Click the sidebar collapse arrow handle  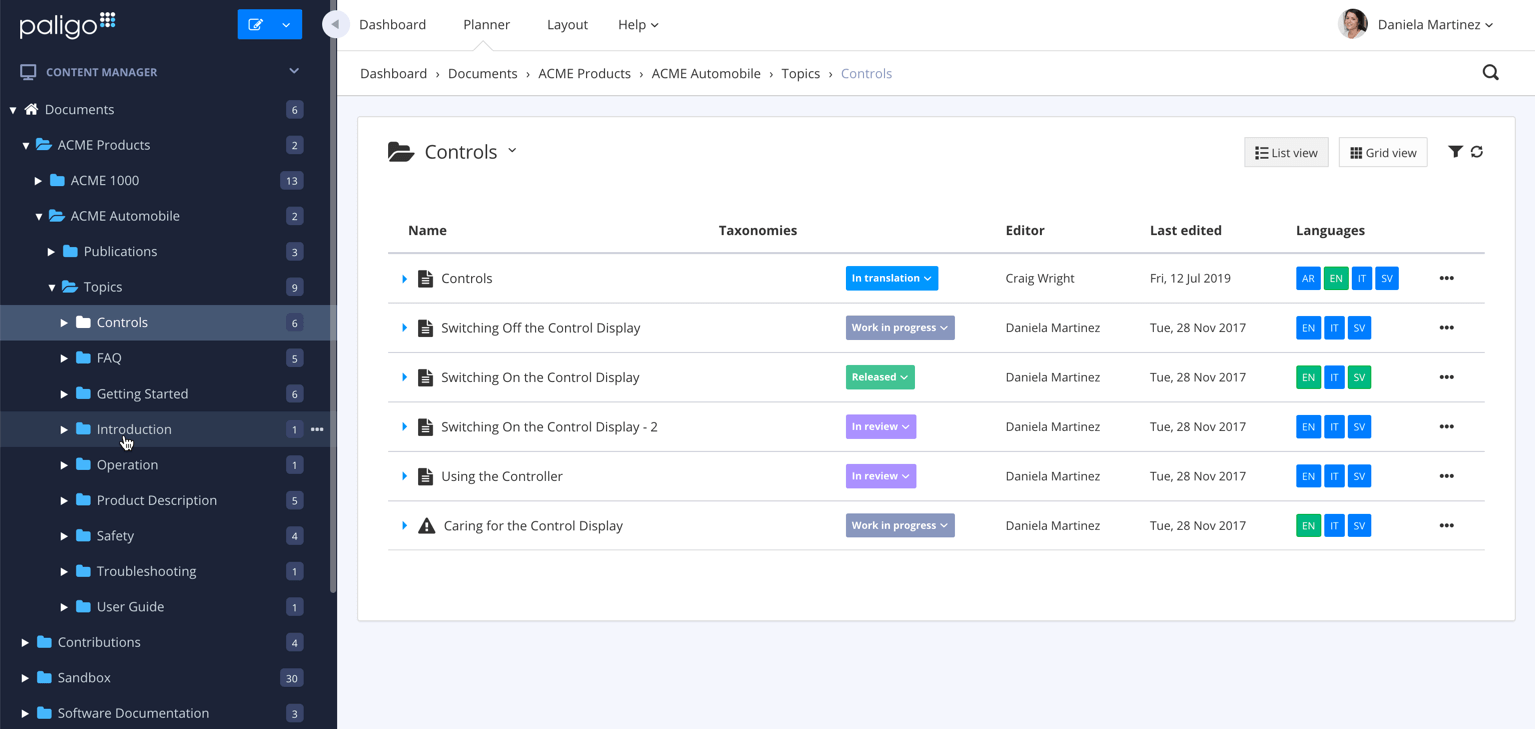click(x=335, y=24)
